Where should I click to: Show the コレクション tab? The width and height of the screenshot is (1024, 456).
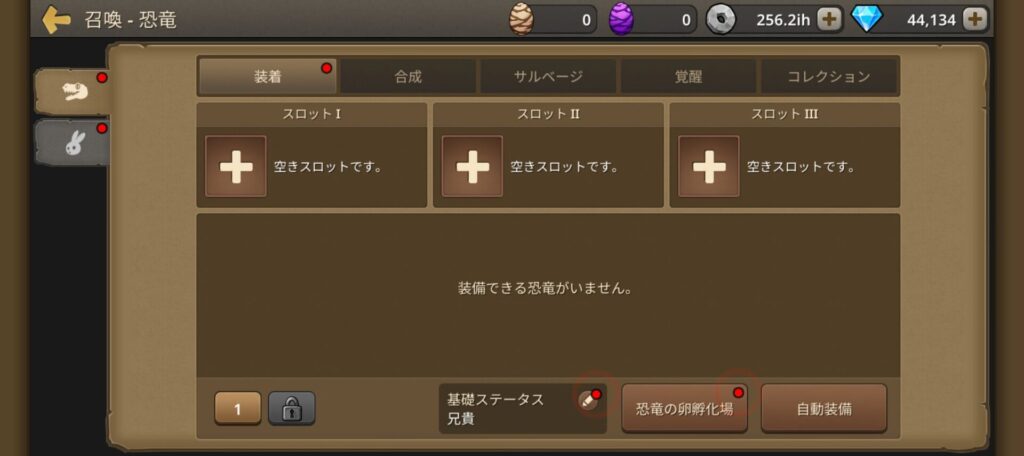pos(829,76)
